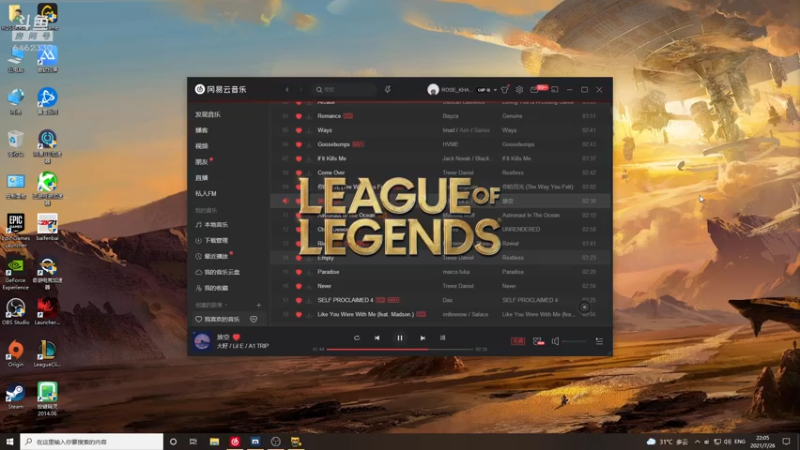Viewport: 800px width, 450px height.
Task: Go back with the header back arrow
Action: tap(287, 90)
